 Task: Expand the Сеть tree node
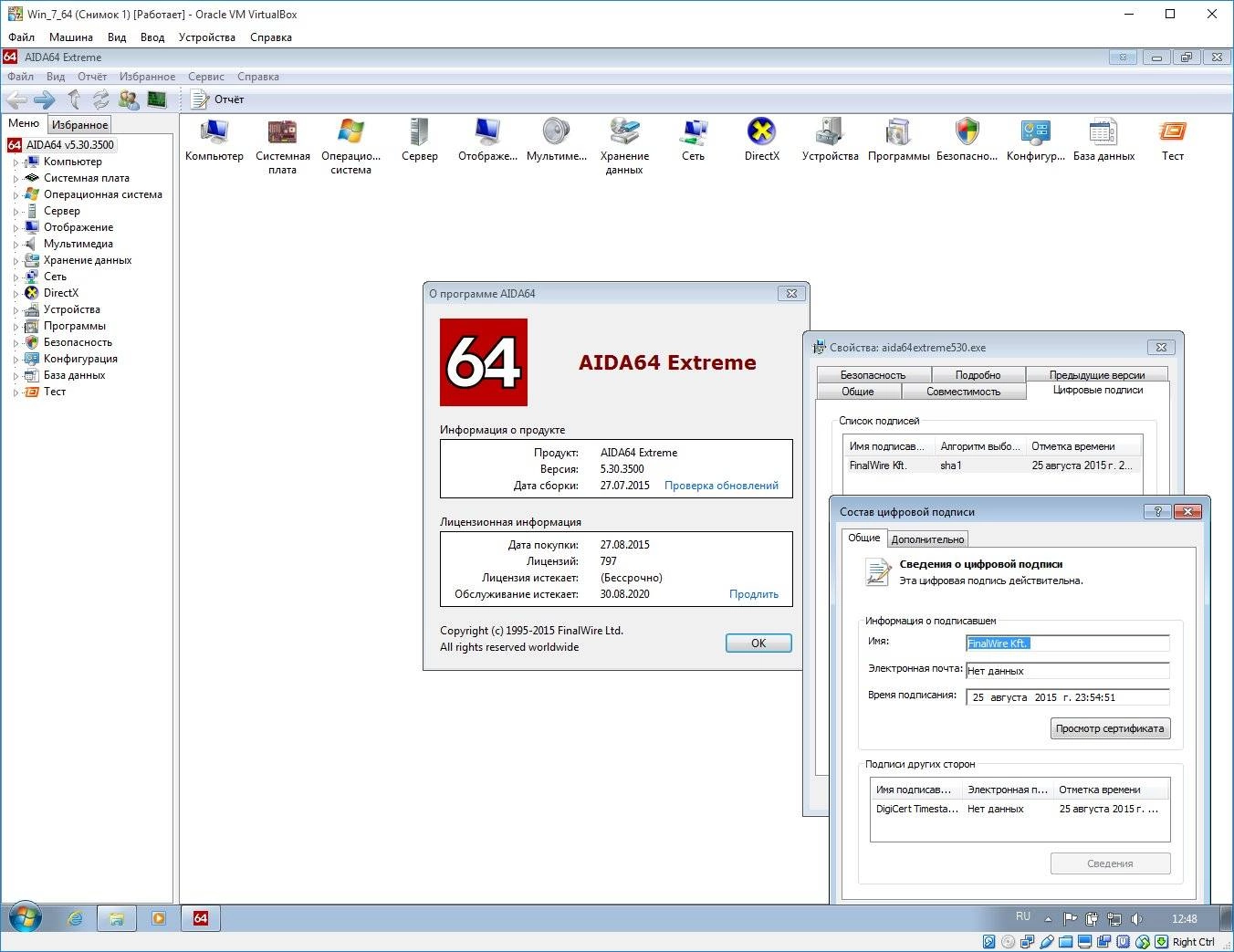[16, 277]
